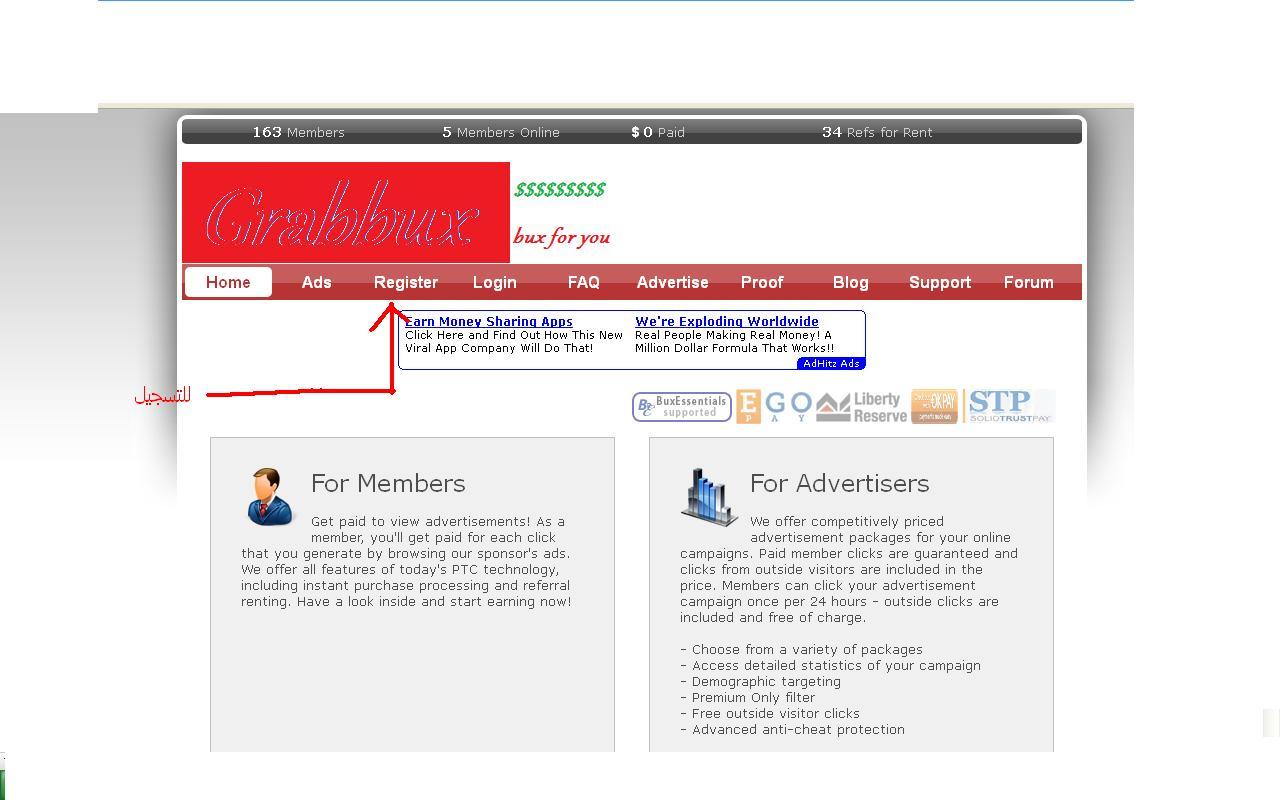1280x800 pixels.
Task: Click the $0 Paid statistic
Action: point(658,132)
